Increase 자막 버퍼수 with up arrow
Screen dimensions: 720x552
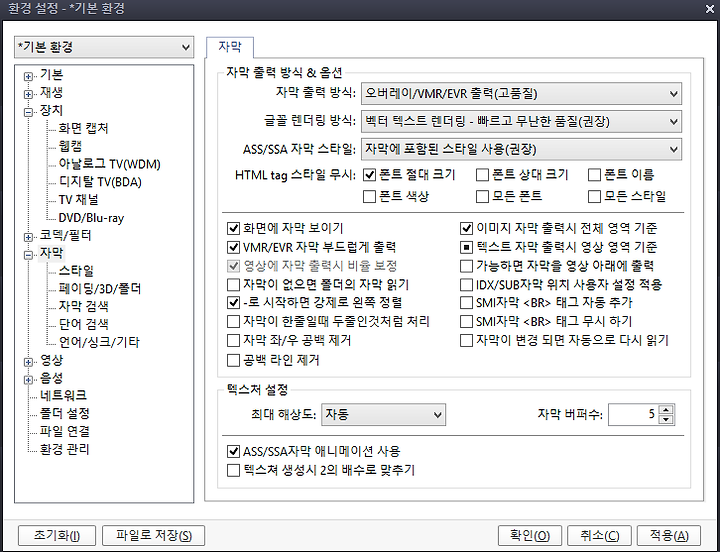(x=666, y=410)
